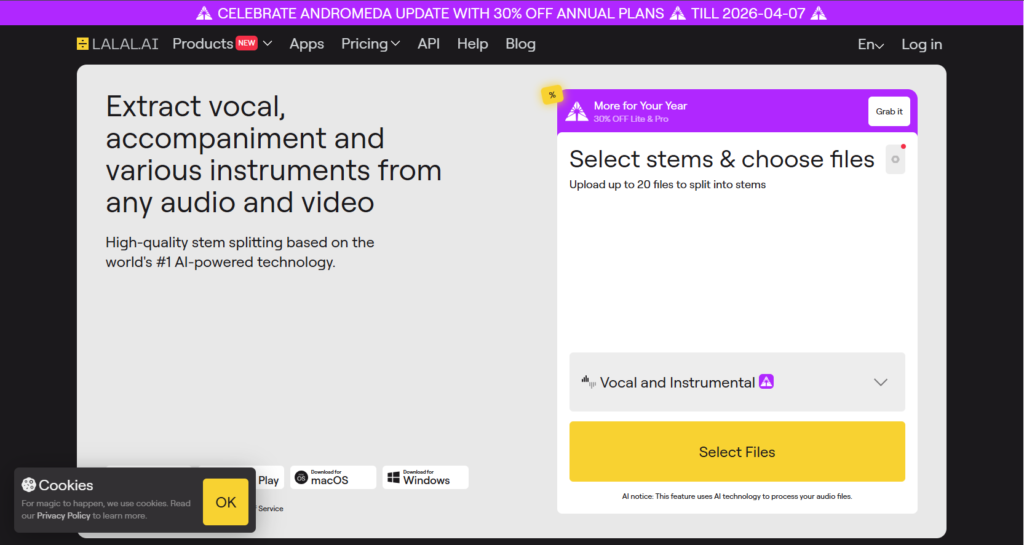Open the Pricing dropdown
Image resolution: width=1024 pixels, height=545 pixels.
point(370,44)
